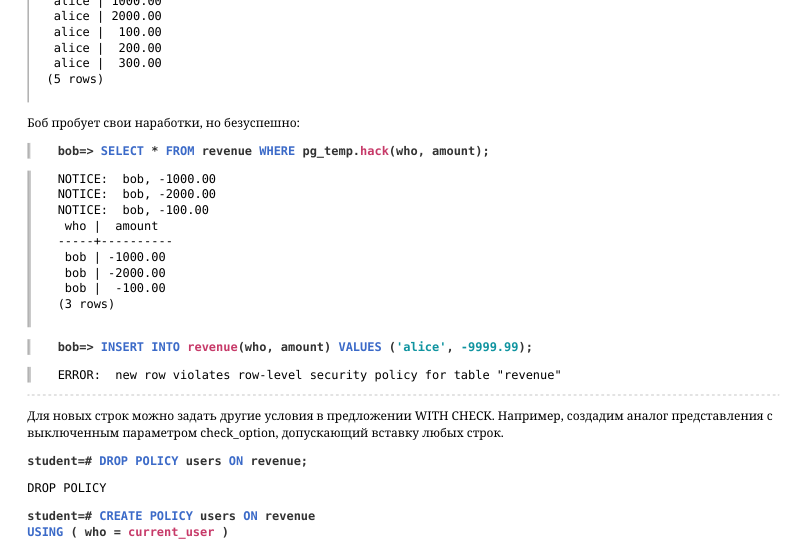The height and width of the screenshot is (541, 808).
Task: Click the 'INSERT INTO' keywords
Action: pos(140,347)
